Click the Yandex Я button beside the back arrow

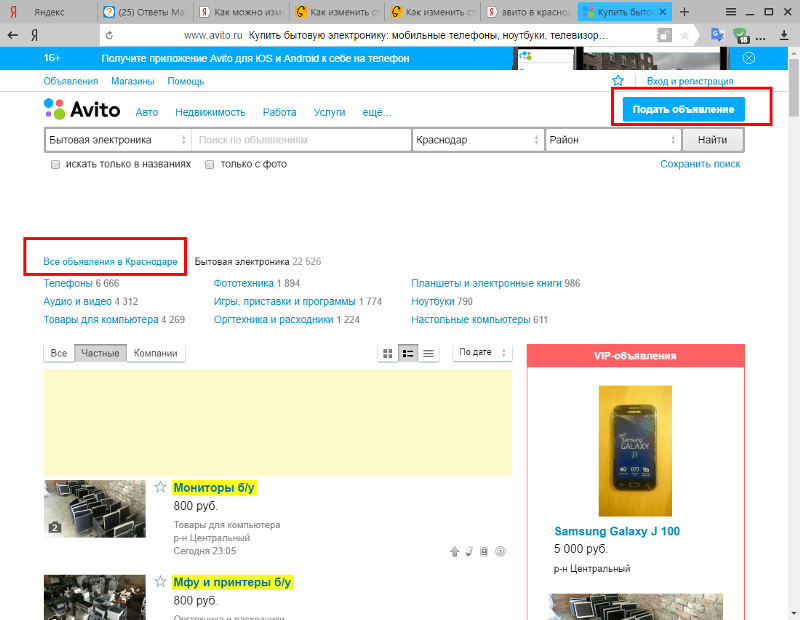point(35,35)
